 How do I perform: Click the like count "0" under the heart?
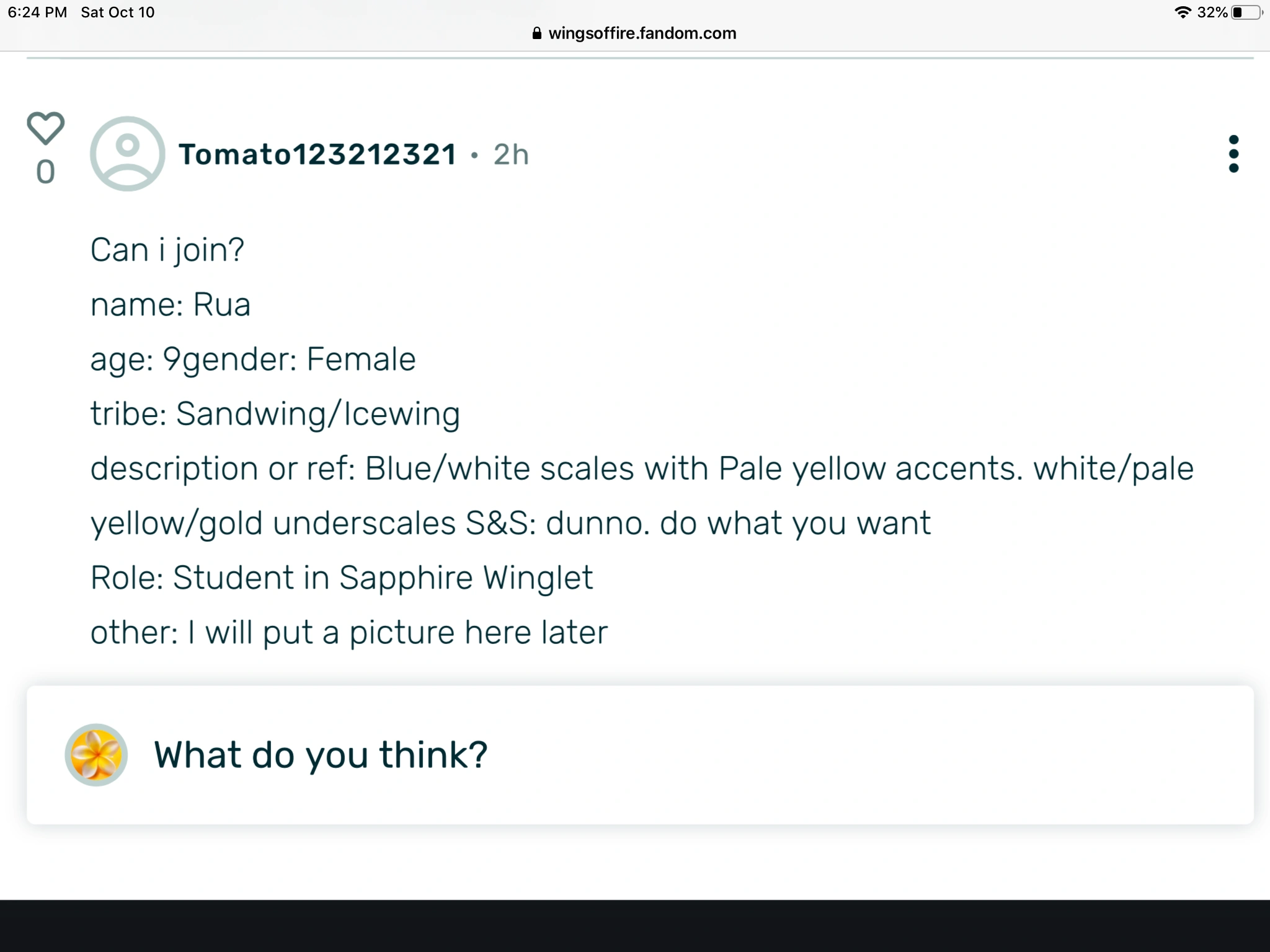45,172
